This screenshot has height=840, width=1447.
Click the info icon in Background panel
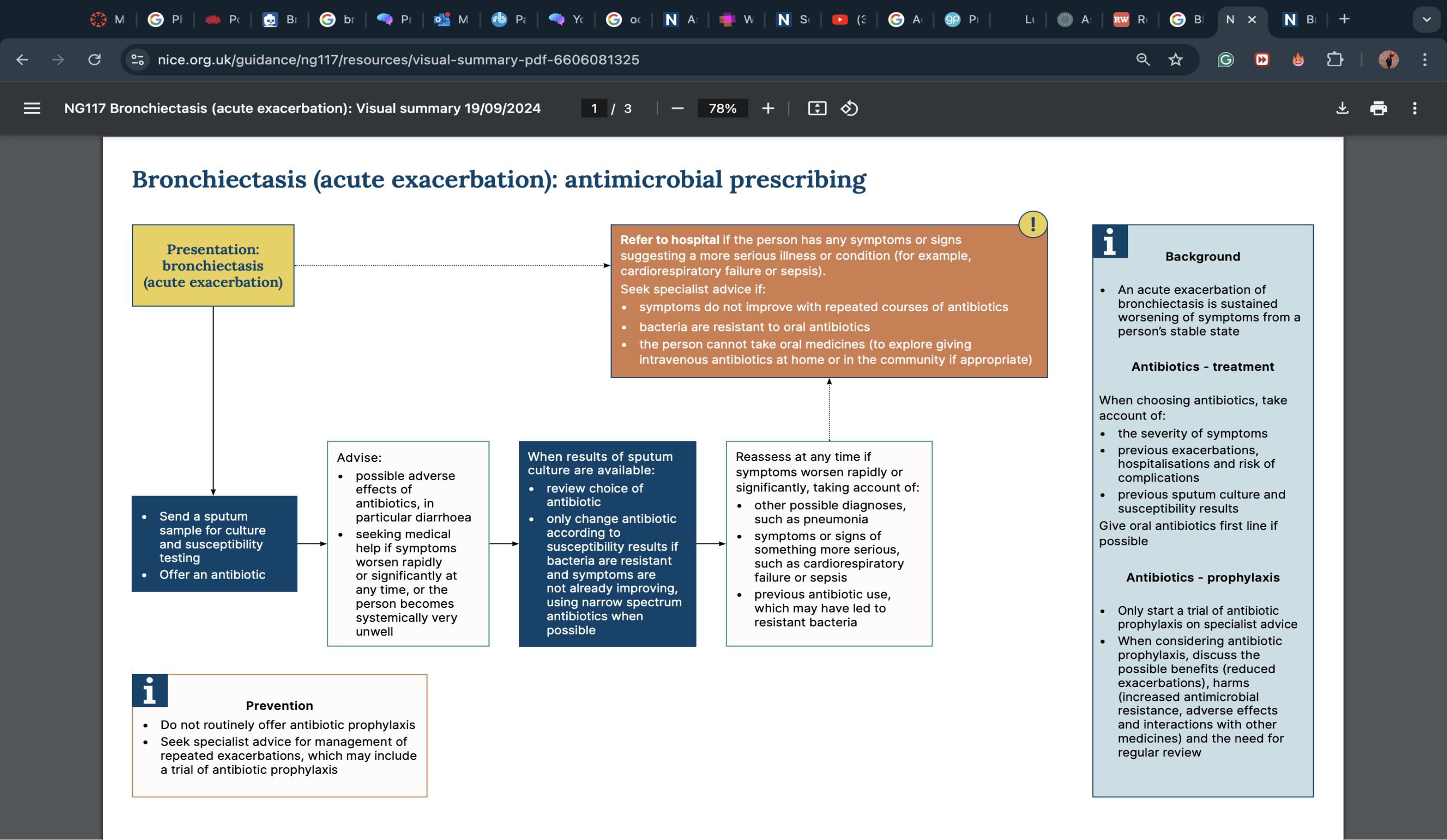pos(1109,242)
